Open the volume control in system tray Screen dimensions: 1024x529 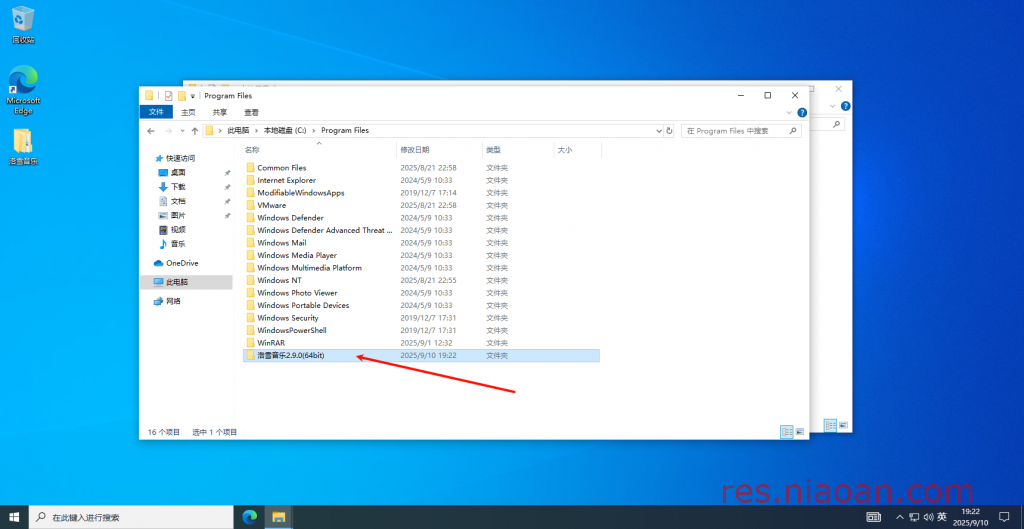pyautogui.click(x=928, y=517)
